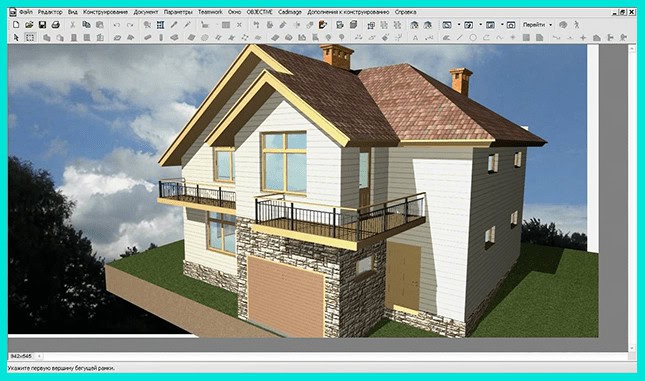The width and height of the screenshot is (645, 381).
Task: Click the eyedropper pick-up parameters icon
Action: (x=174, y=25)
